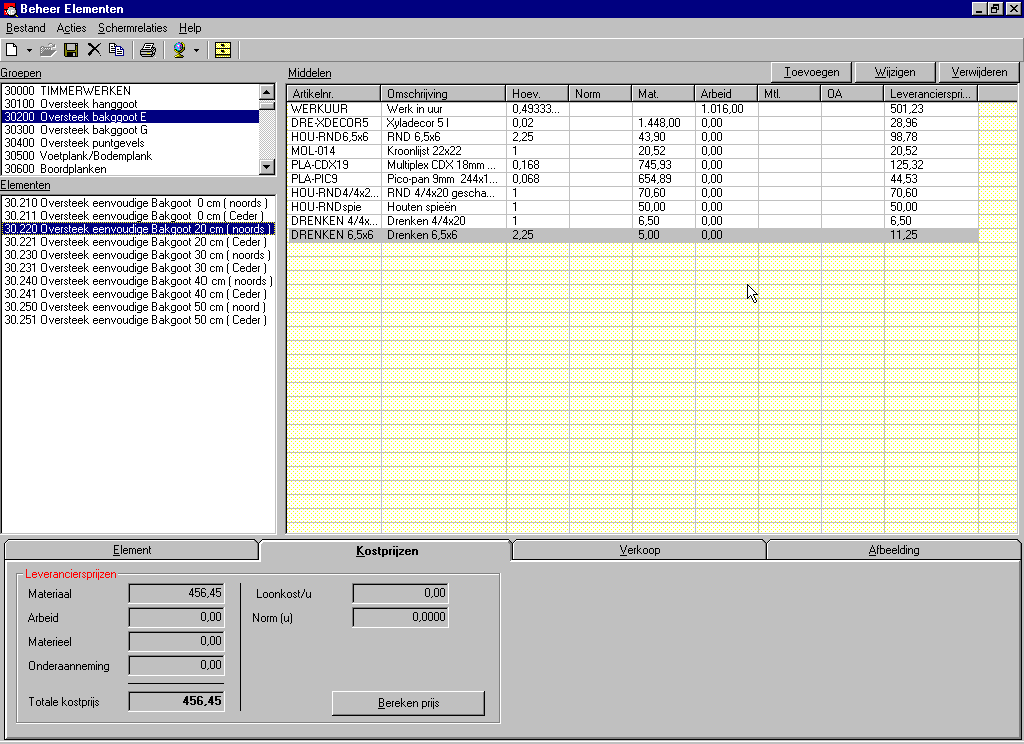Select element 30.230 Bakgoot 30 cm noords
1024x744 pixels.
click(x=138, y=255)
